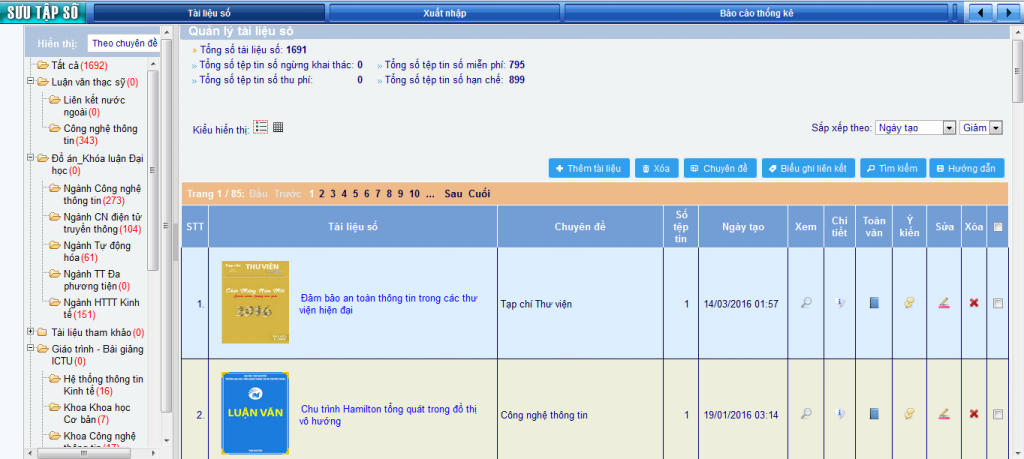
Task: Open link Chu trình Hamilton tổng quát
Action: click(x=389, y=415)
